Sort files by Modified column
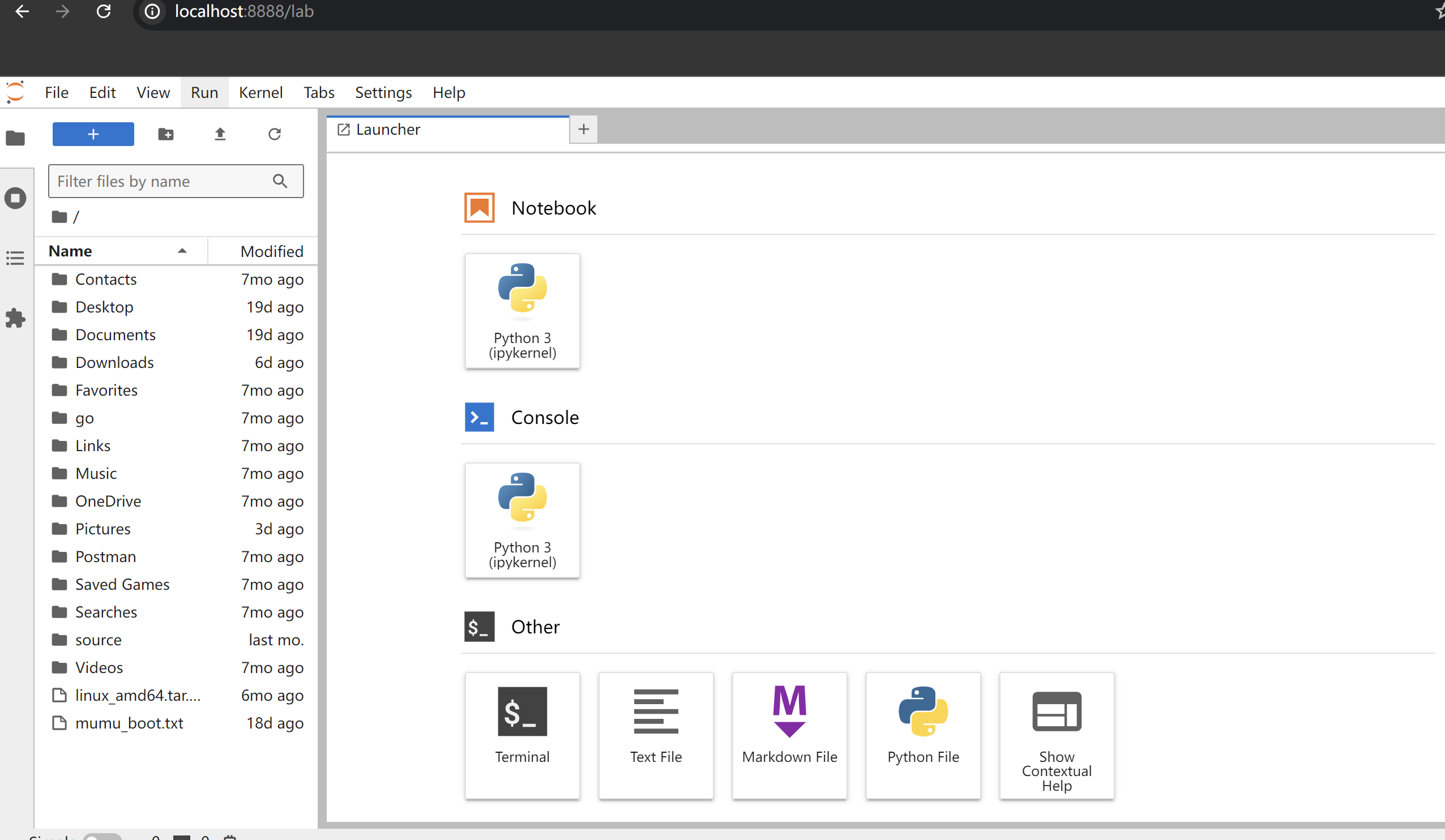 (x=271, y=251)
